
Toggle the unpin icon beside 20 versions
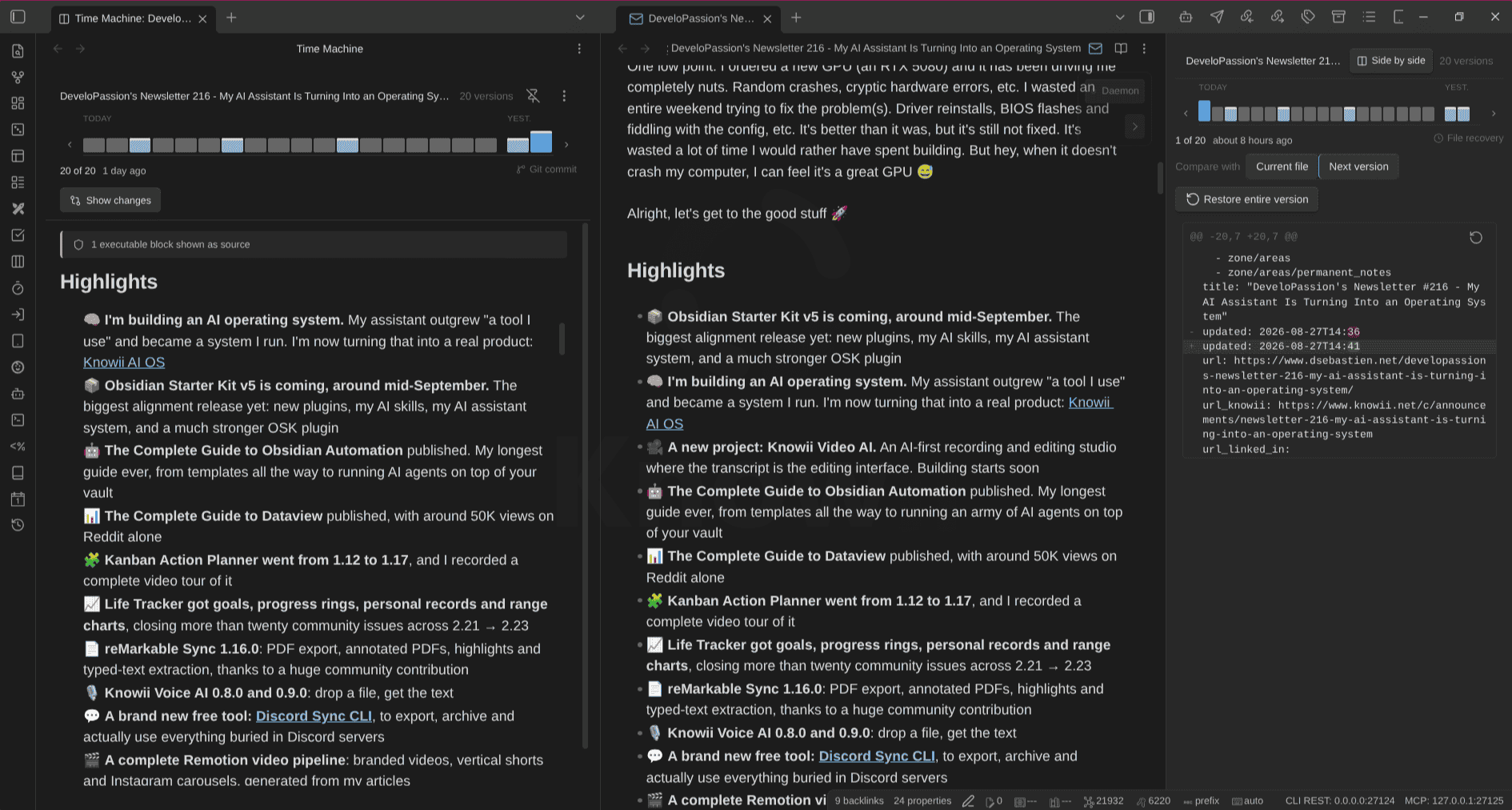click(x=533, y=96)
